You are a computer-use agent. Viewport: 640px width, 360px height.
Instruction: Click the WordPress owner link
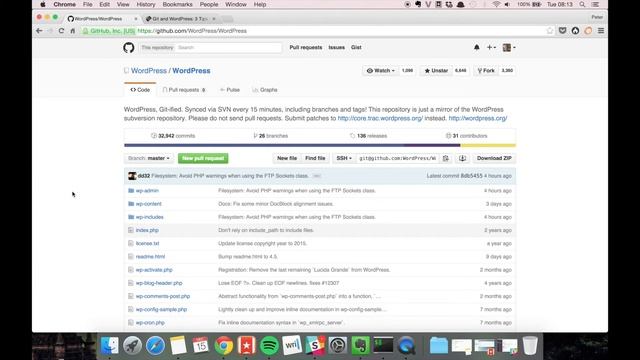(x=149, y=71)
